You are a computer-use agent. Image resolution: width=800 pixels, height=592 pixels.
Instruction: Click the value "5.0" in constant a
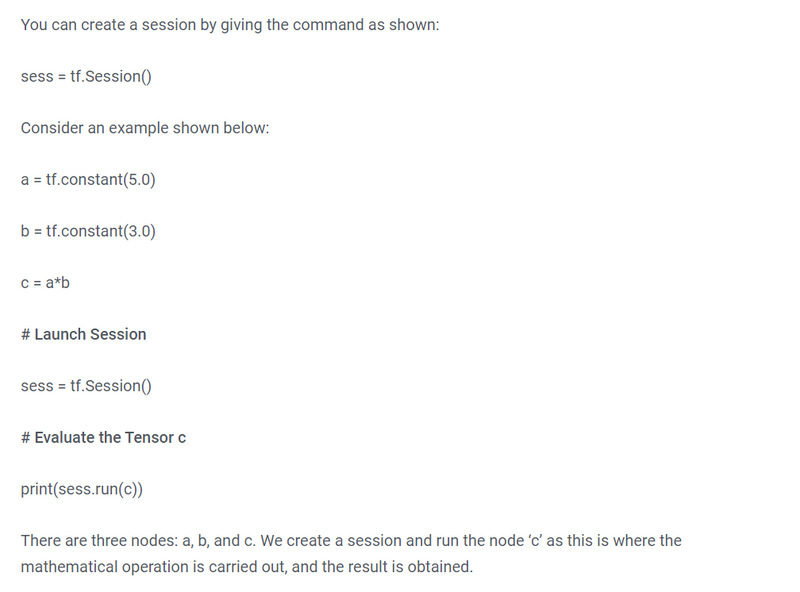pyautogui.click(x=139, y=179)
